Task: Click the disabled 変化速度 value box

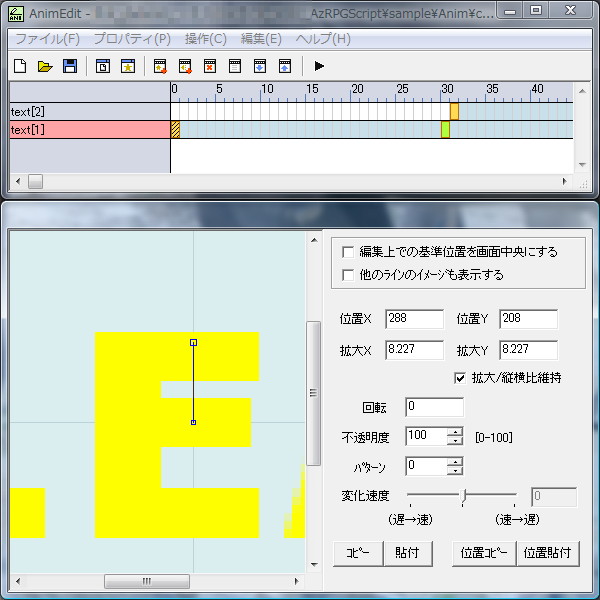Action: (554, 497)
